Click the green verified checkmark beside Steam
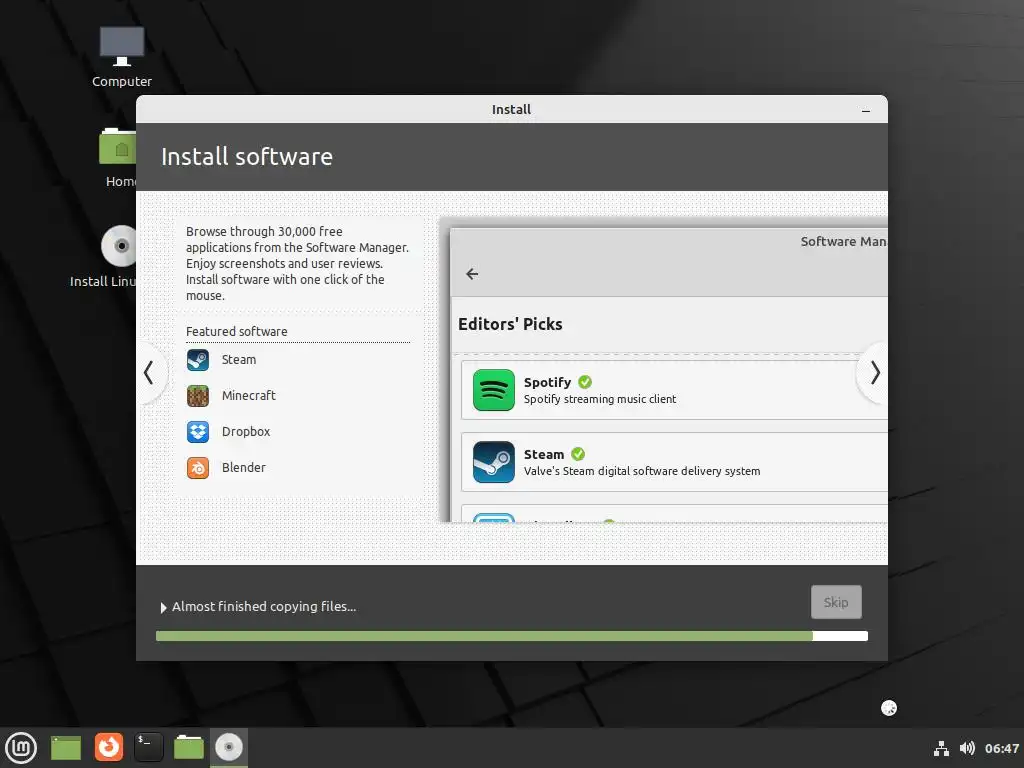This screenshot has height=768, width=1024. tap(578, 454)
